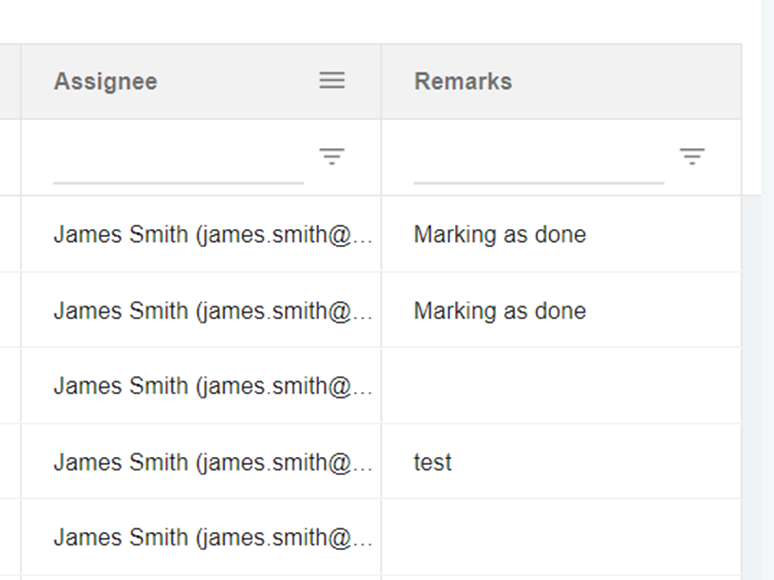Click the empty filter cell left of Assignee
774x580 pixels.
[10, 157]
